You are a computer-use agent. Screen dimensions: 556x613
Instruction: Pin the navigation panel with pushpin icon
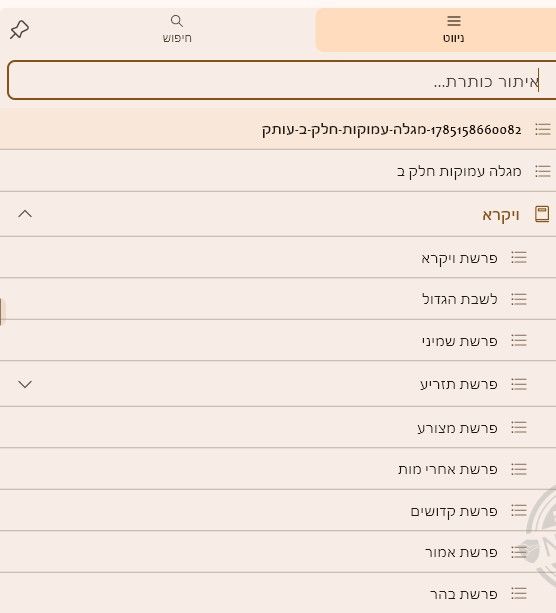[x=19, y=30]
